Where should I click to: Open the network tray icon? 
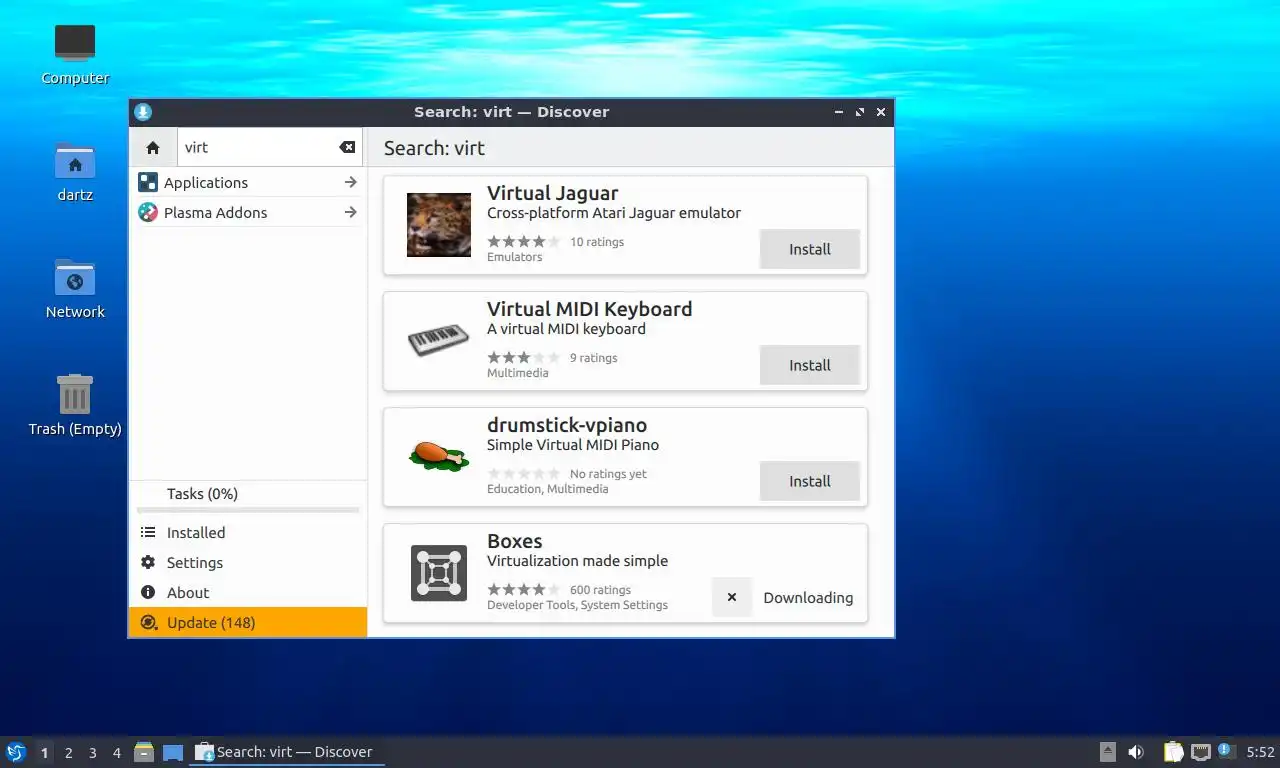pyautogui.click(x=1200, y=752)
